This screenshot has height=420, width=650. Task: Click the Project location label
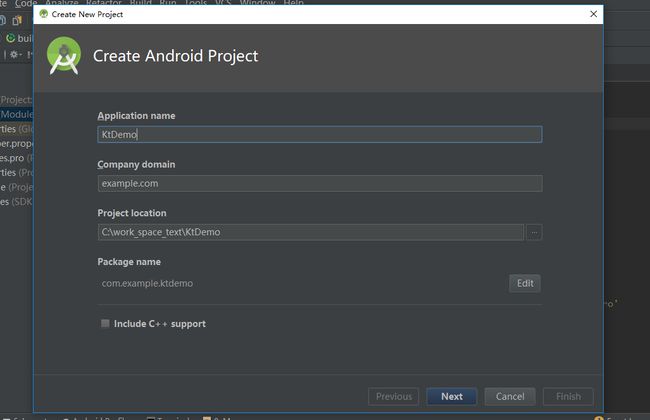132,213
